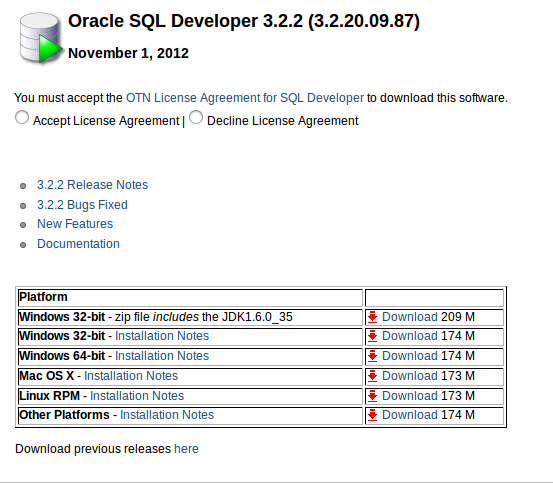
Task: Select Decline License Agreement radio button
Action: coord(196,117)
